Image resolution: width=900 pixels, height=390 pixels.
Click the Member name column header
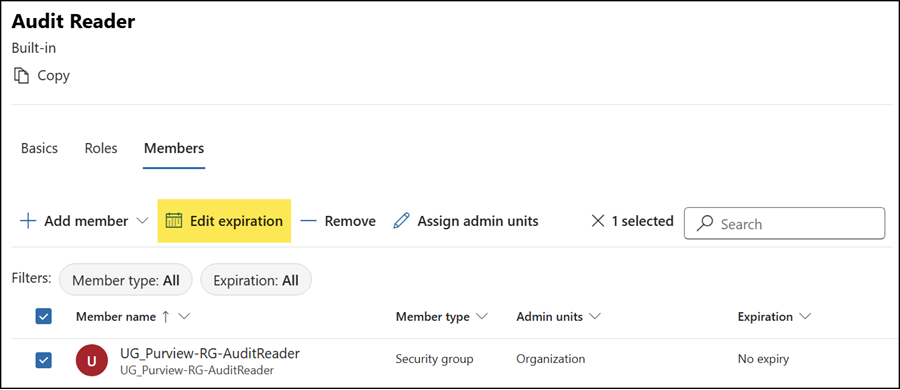click(x=116, y=316)
